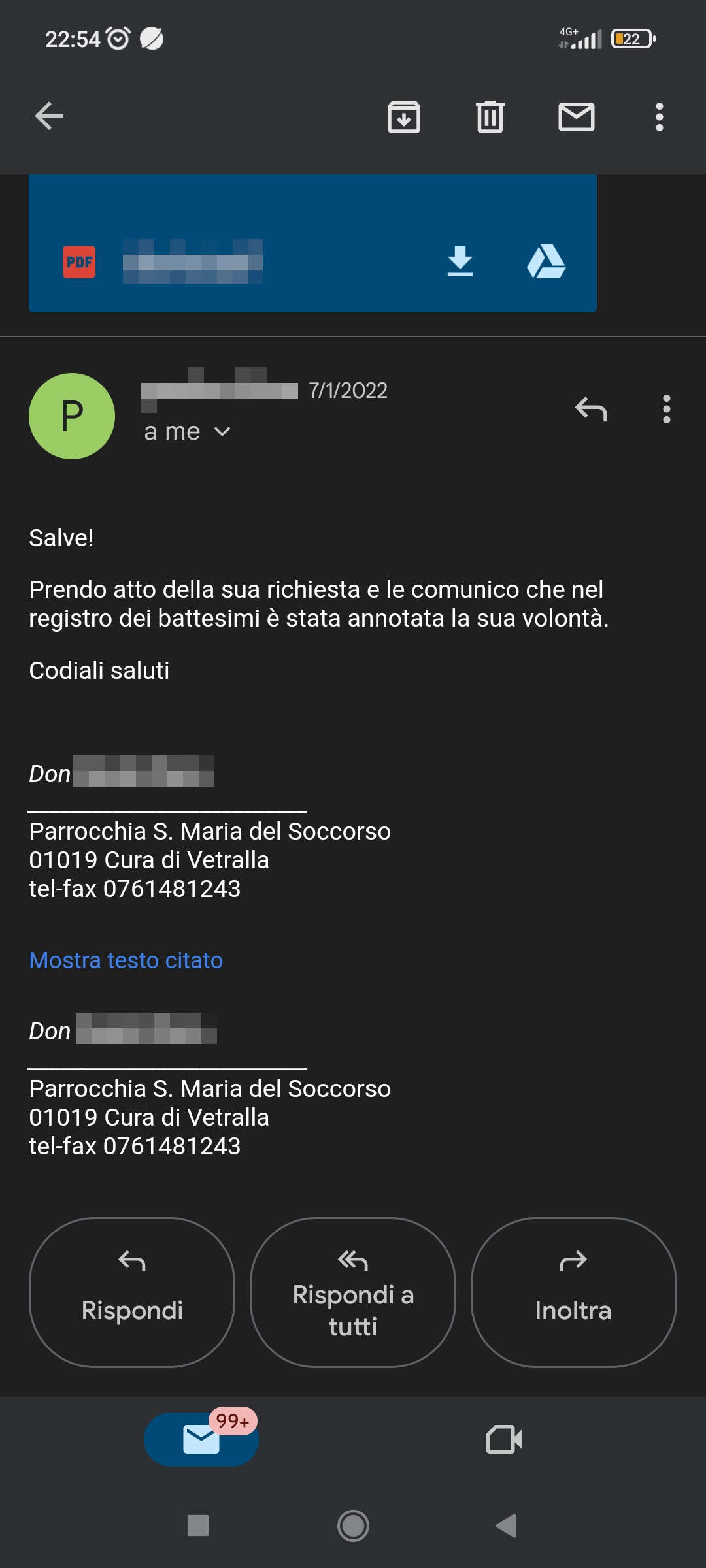
Task: Save PDF attachment to Google Drive
Action: (x=546, y=261)
